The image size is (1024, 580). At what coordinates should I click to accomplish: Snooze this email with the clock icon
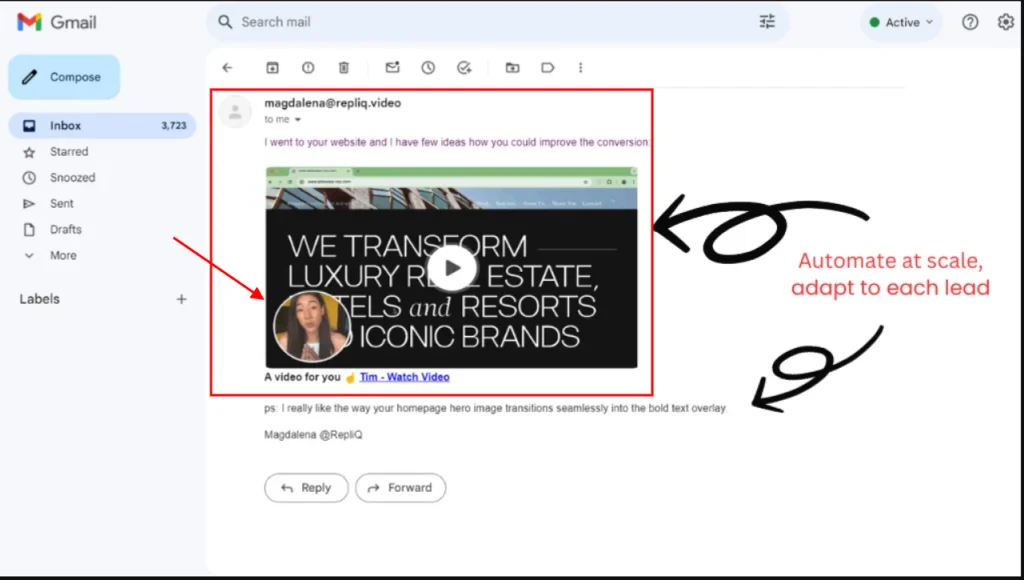coord(428,68)
